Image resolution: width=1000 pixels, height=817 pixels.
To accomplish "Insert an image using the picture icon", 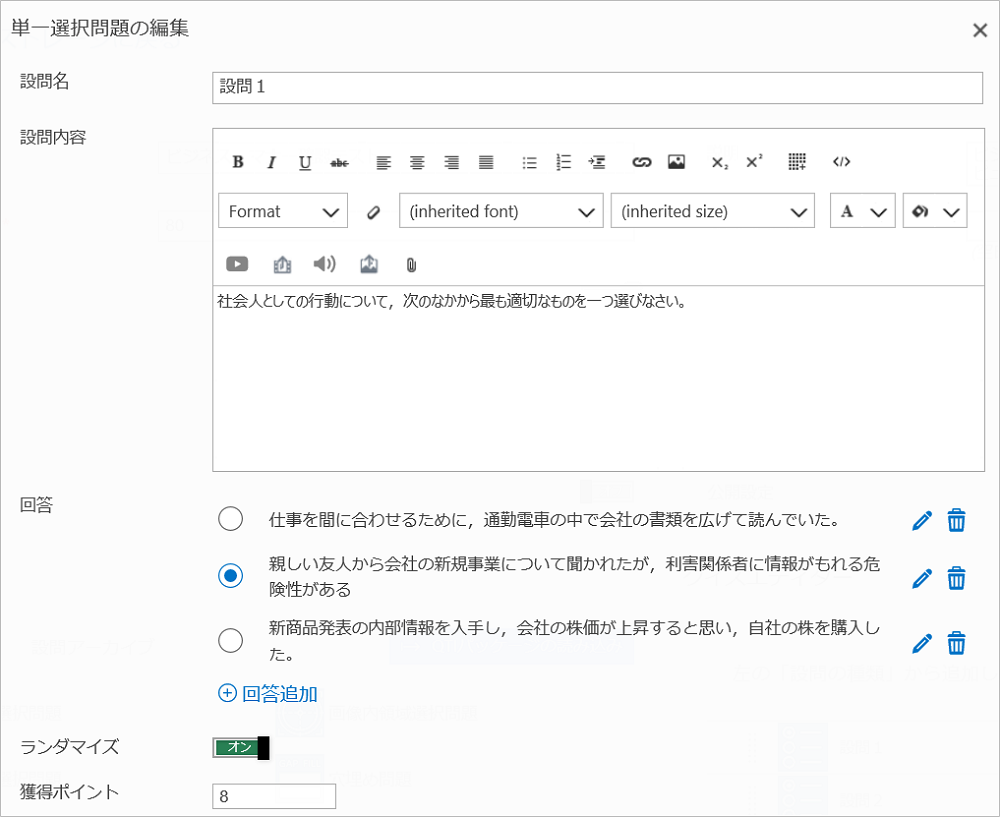I will click(677, 162).
